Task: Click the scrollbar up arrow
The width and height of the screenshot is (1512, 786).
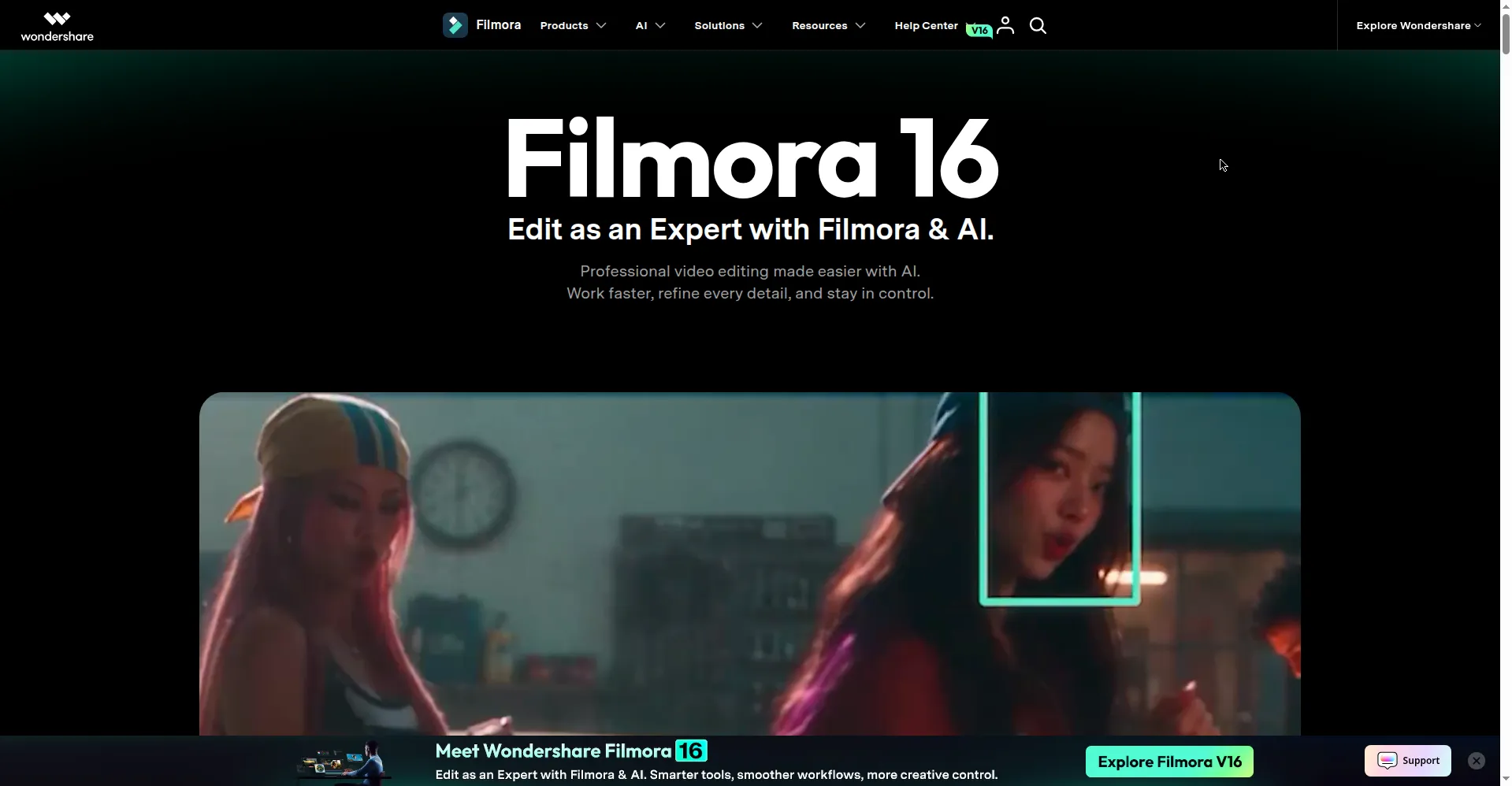Action: (x=1506, y=6)
